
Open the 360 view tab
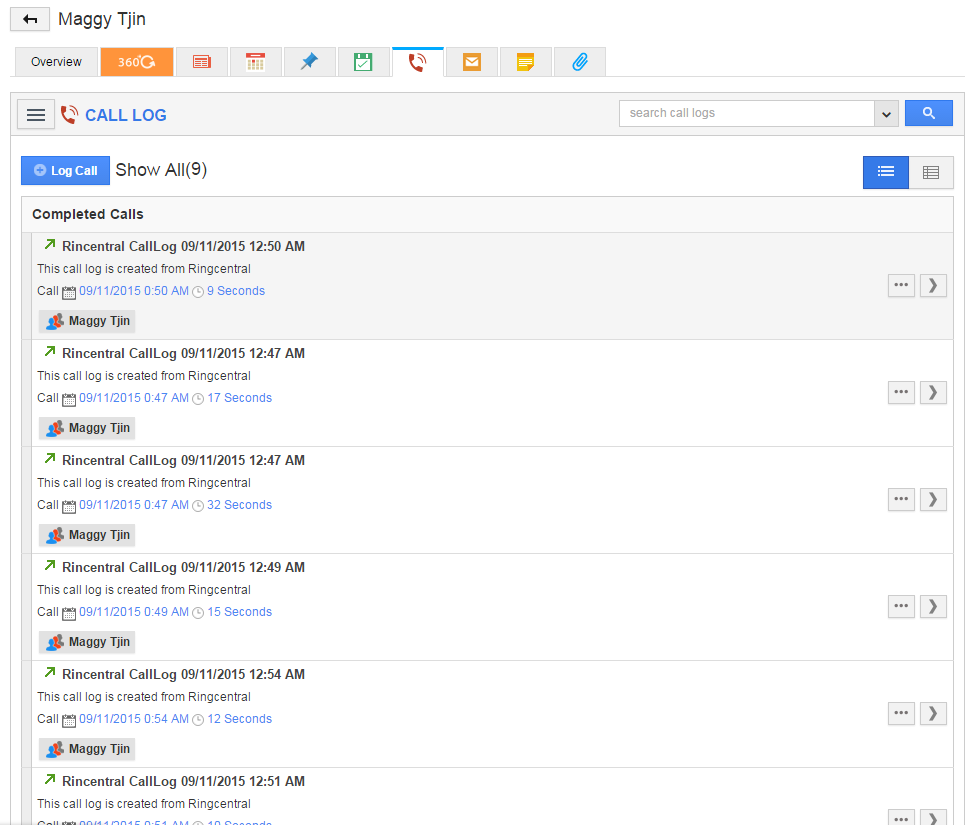coord(137,62)
